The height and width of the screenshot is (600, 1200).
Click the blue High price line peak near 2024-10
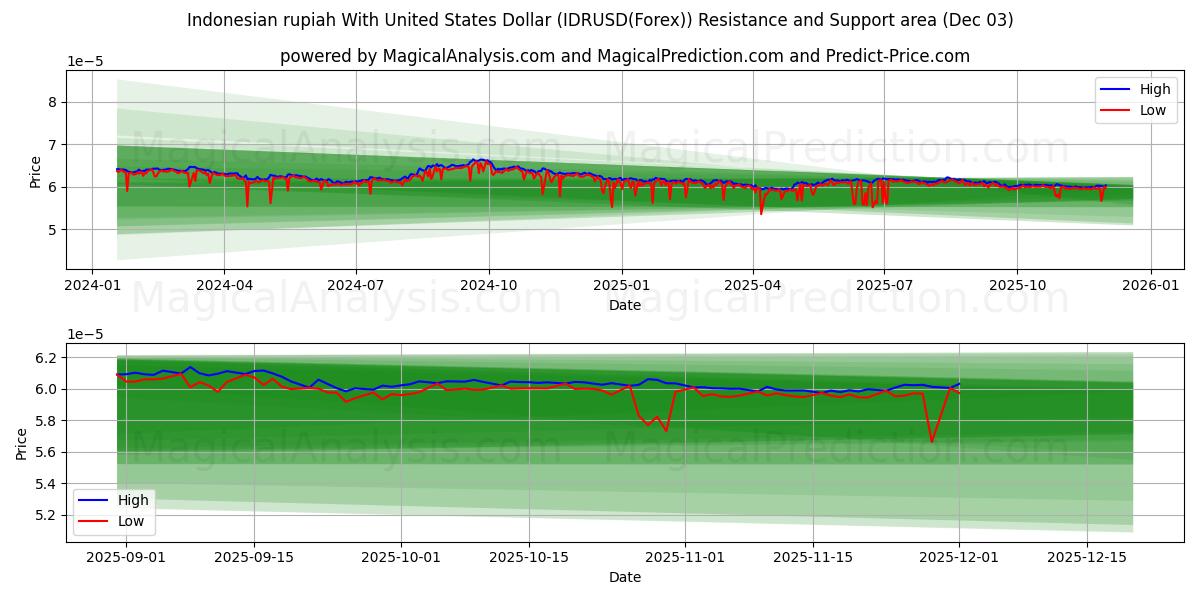click(x=476, y=159)
